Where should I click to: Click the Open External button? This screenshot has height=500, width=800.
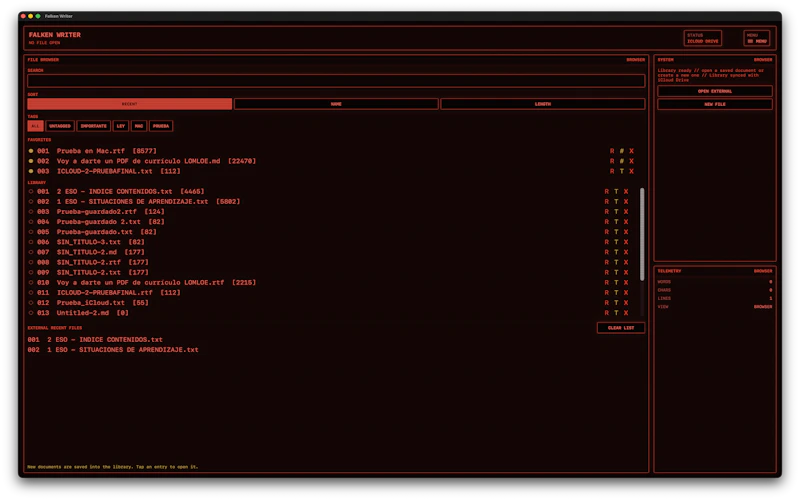coord(715,91)
